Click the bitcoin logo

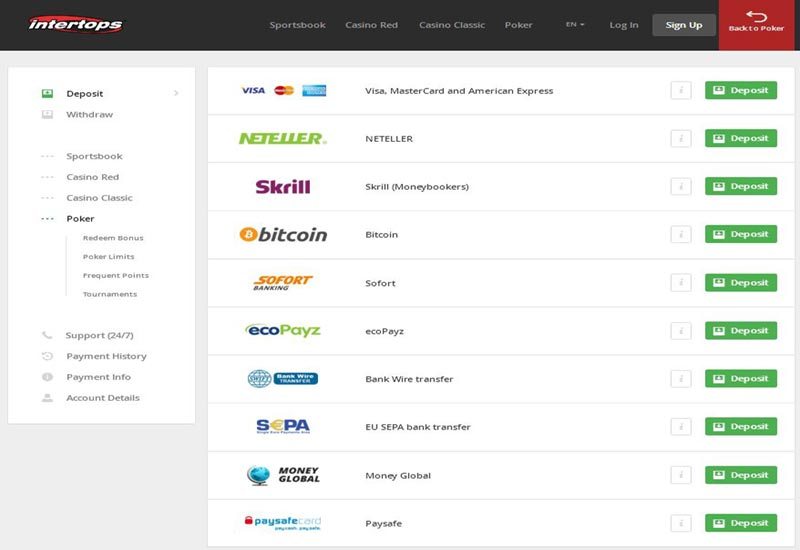(283, 235)
